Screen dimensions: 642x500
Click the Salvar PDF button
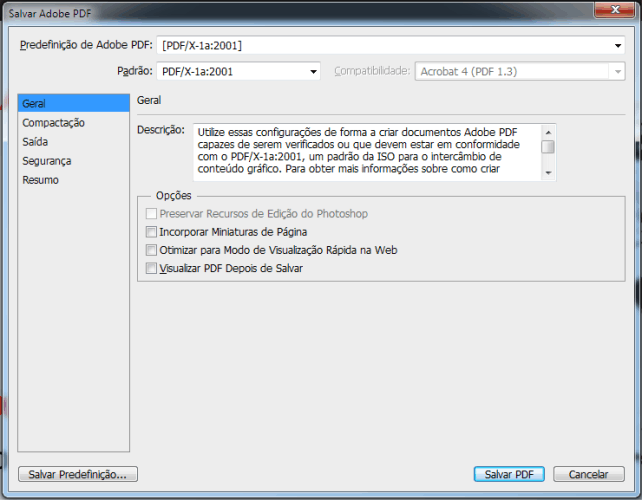[509, 474]
